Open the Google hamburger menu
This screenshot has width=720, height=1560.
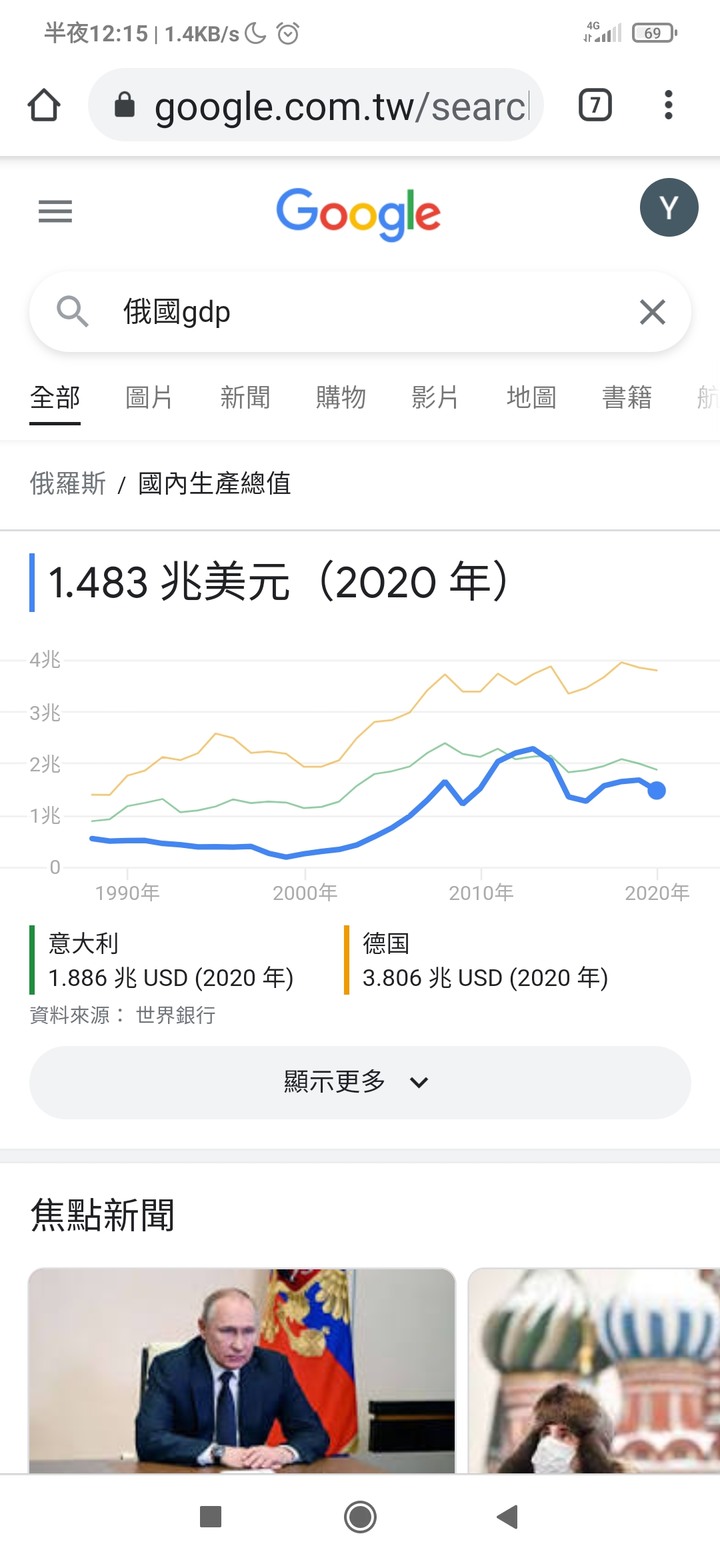click(55, 211)
